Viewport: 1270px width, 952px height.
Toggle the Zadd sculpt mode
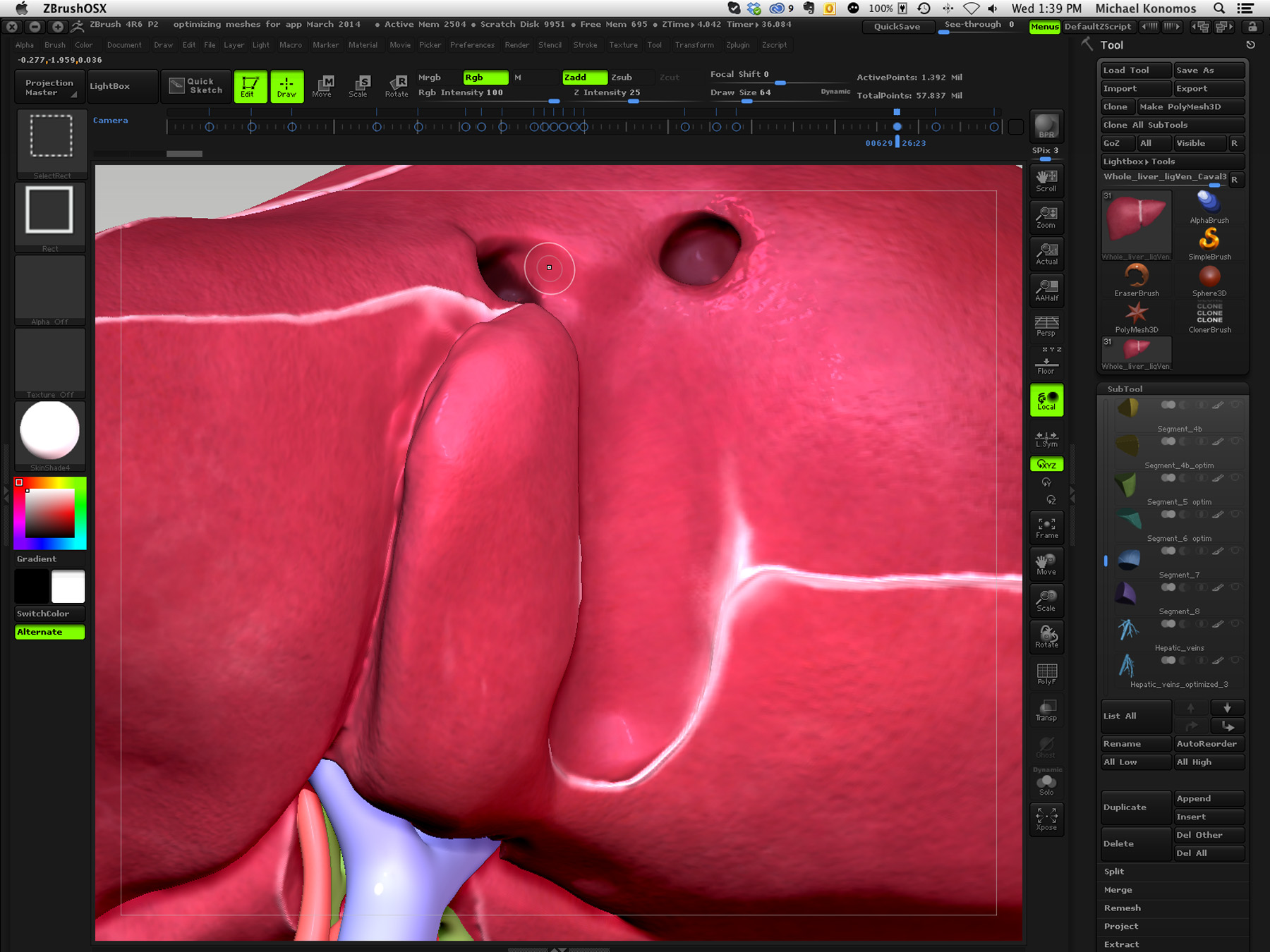(584, 77)
